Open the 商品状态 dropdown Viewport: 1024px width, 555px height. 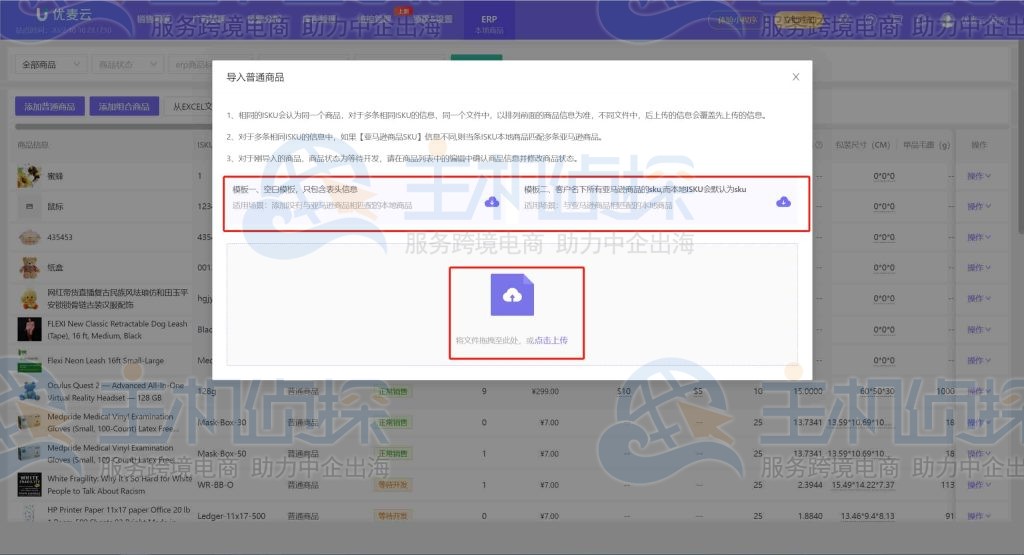coord(127,65)
